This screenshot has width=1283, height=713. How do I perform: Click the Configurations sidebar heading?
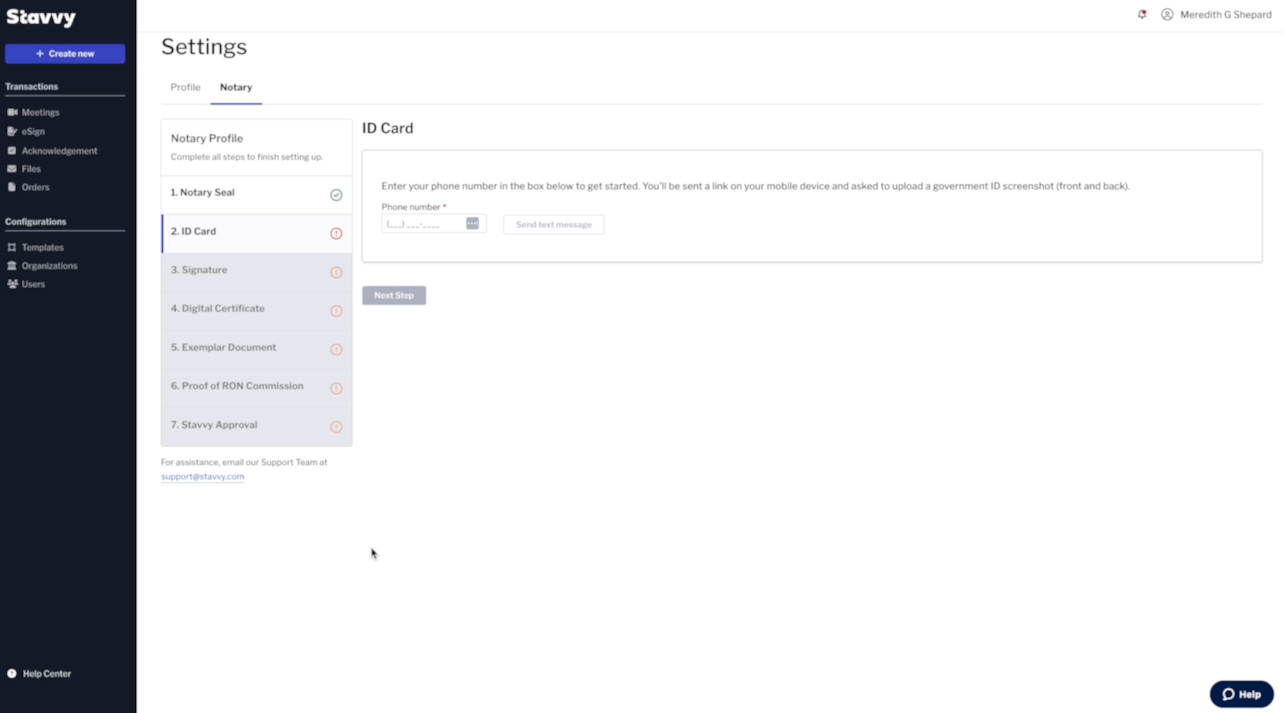[x=36, y=222]
